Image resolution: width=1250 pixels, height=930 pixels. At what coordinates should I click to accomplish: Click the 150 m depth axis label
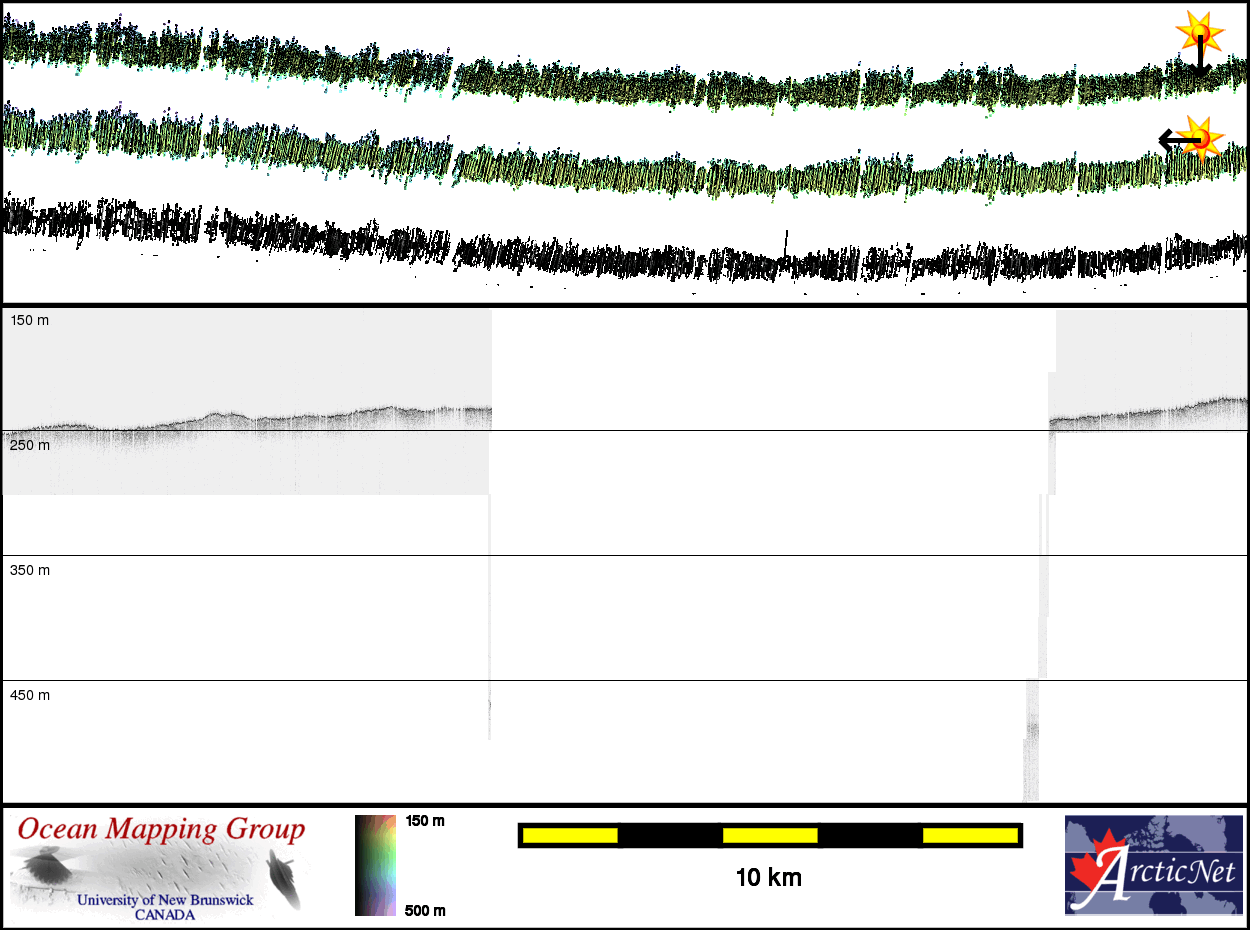click(30, 321)
